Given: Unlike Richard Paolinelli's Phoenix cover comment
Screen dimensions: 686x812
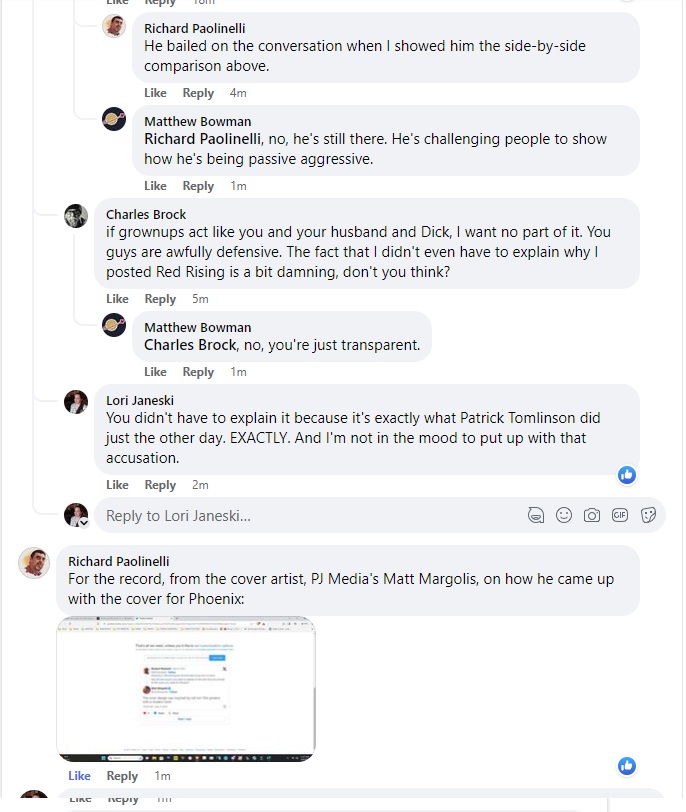Looking at the screenshot, I should click(79, 776).
